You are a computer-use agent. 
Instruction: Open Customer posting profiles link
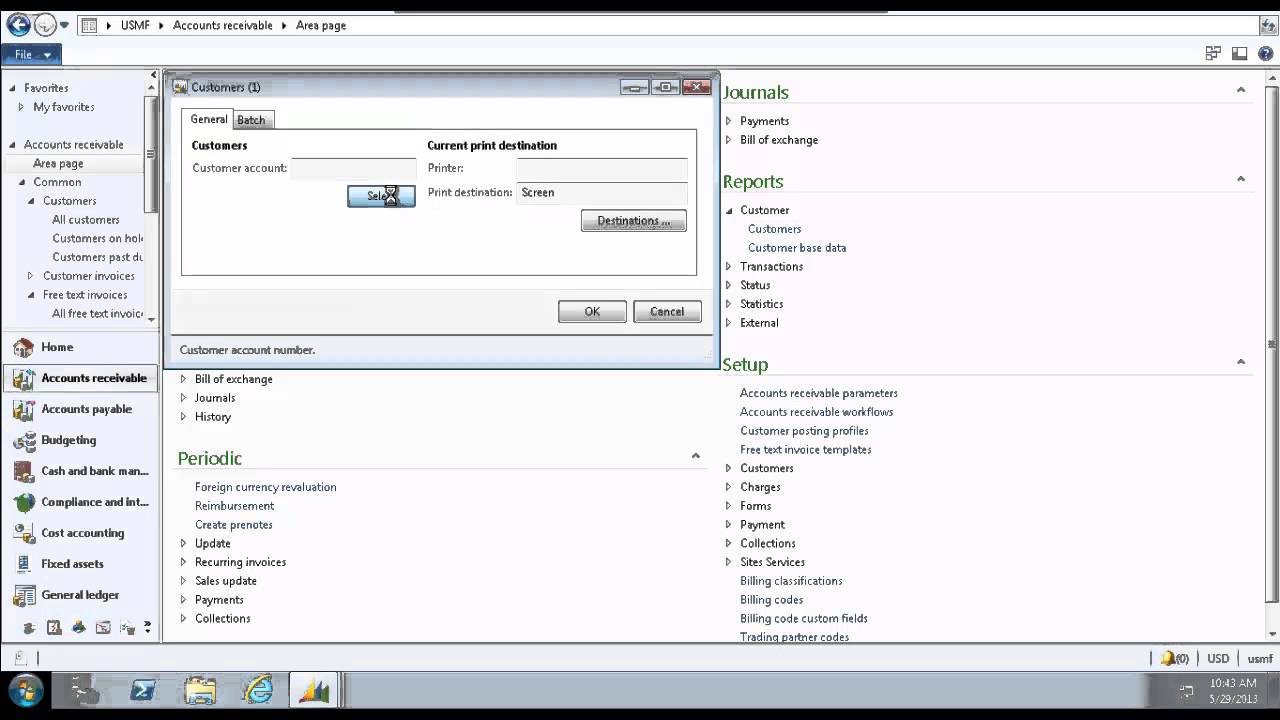804,431
